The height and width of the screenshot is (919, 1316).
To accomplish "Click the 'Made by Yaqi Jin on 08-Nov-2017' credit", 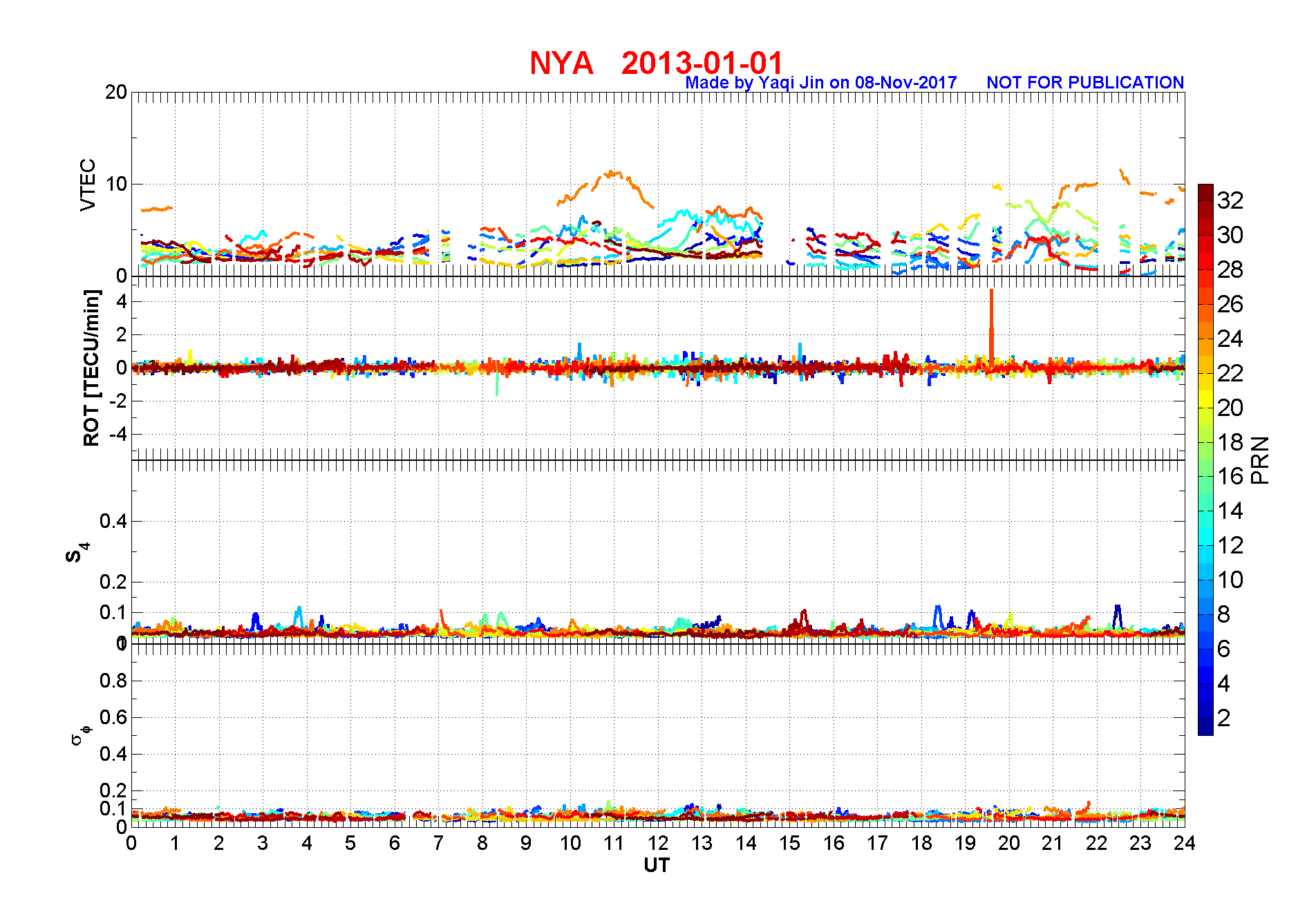I will (x=821, y=82).
